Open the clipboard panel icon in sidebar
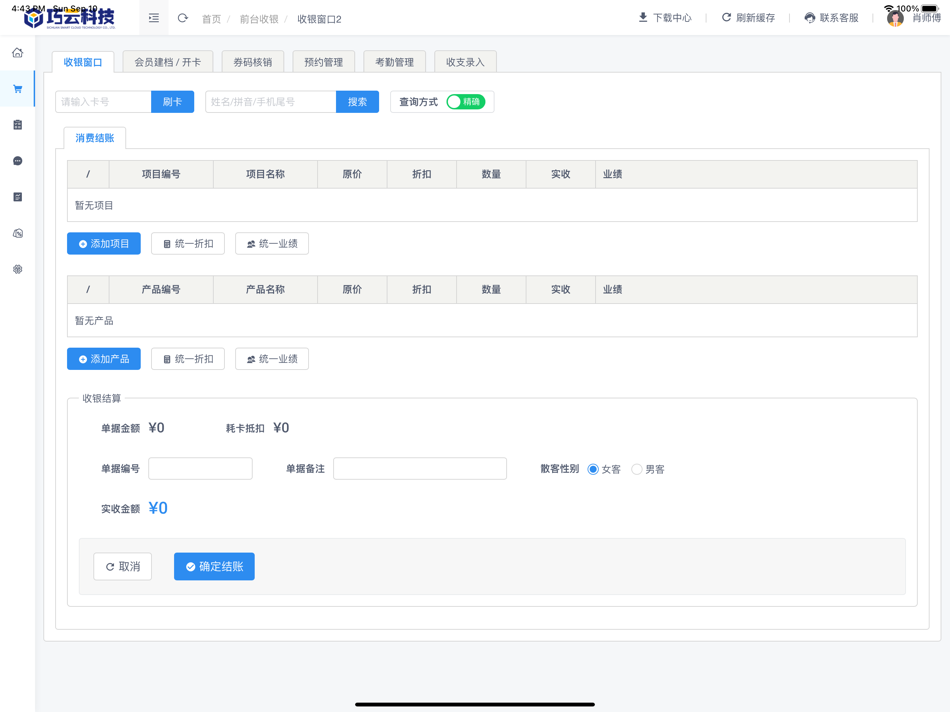 click(x=17, y=124)
